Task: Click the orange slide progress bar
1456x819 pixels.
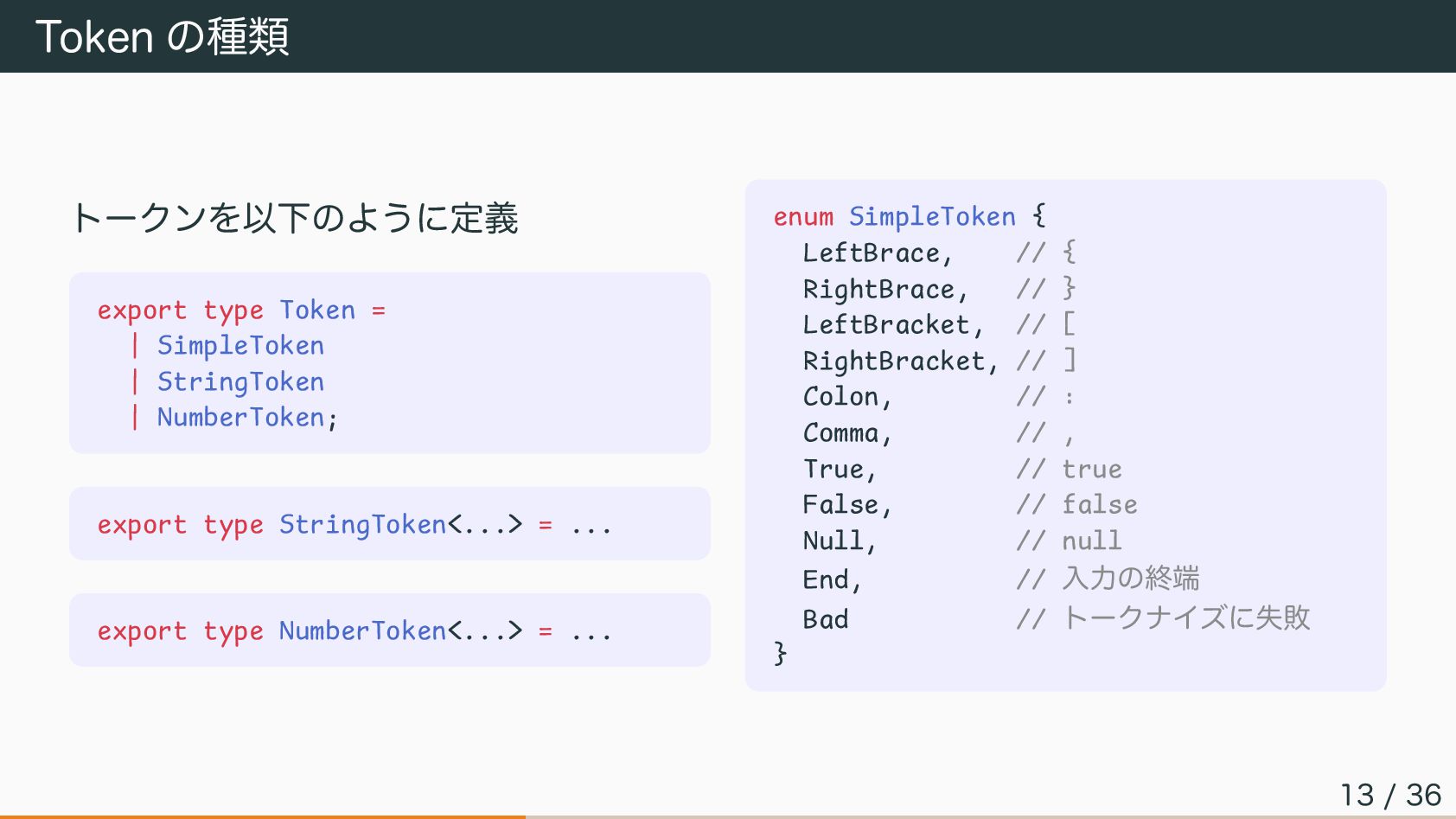Action: pyautogui.click(x=263, y=816)
